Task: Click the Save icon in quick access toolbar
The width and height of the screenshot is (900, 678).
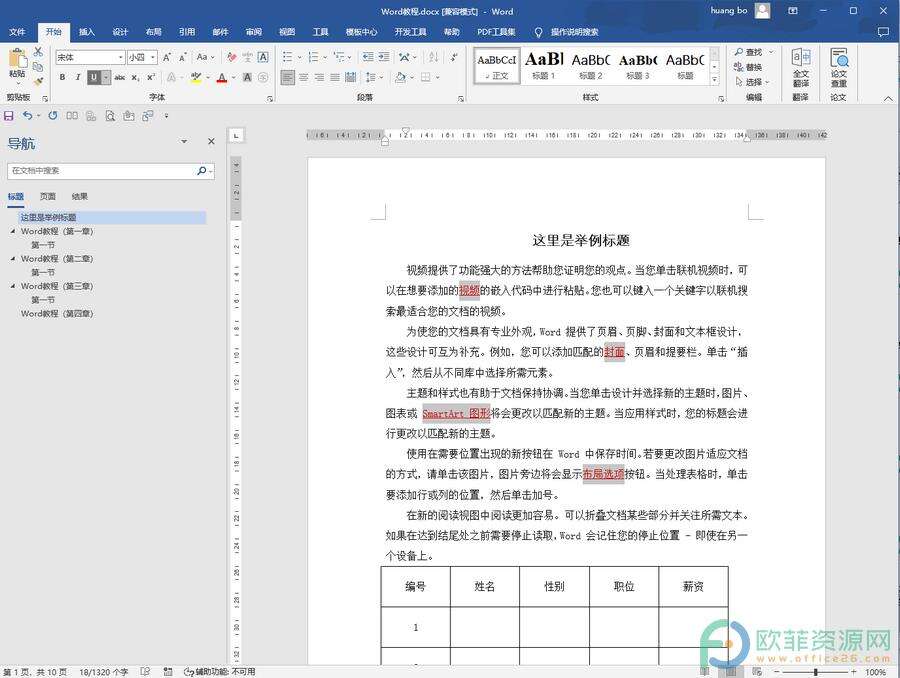Action: (x=9, y=116)
